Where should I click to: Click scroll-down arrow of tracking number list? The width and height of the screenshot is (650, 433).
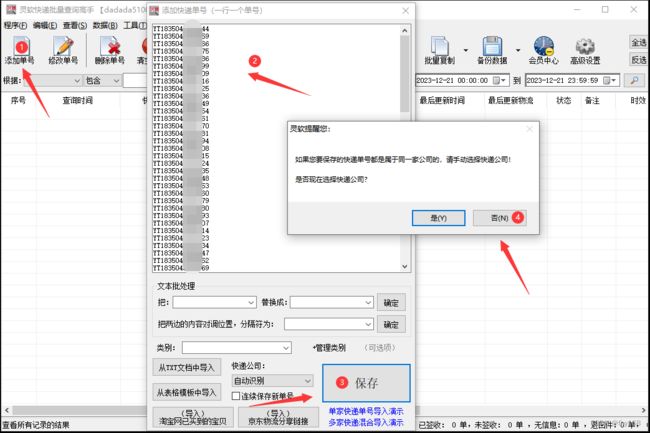[x=405, y=266]
